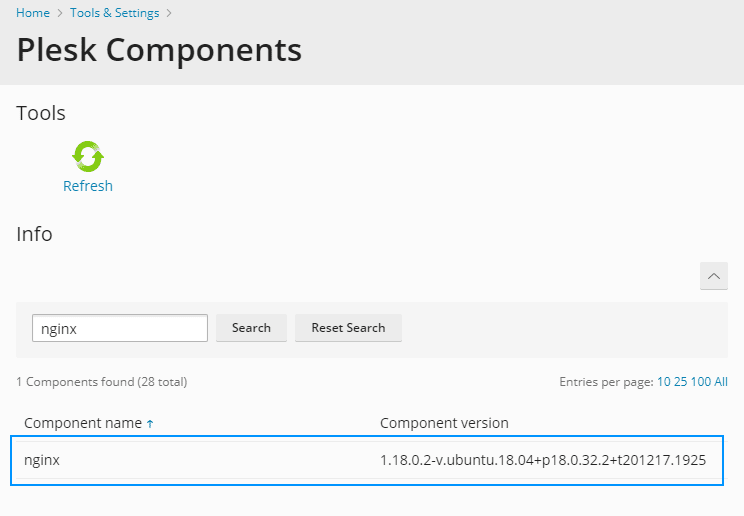Image resolution: width=744 pixels, height=516 pixels.
Task: Click the 'Entries per page:' label
Action: click(606, 382)
